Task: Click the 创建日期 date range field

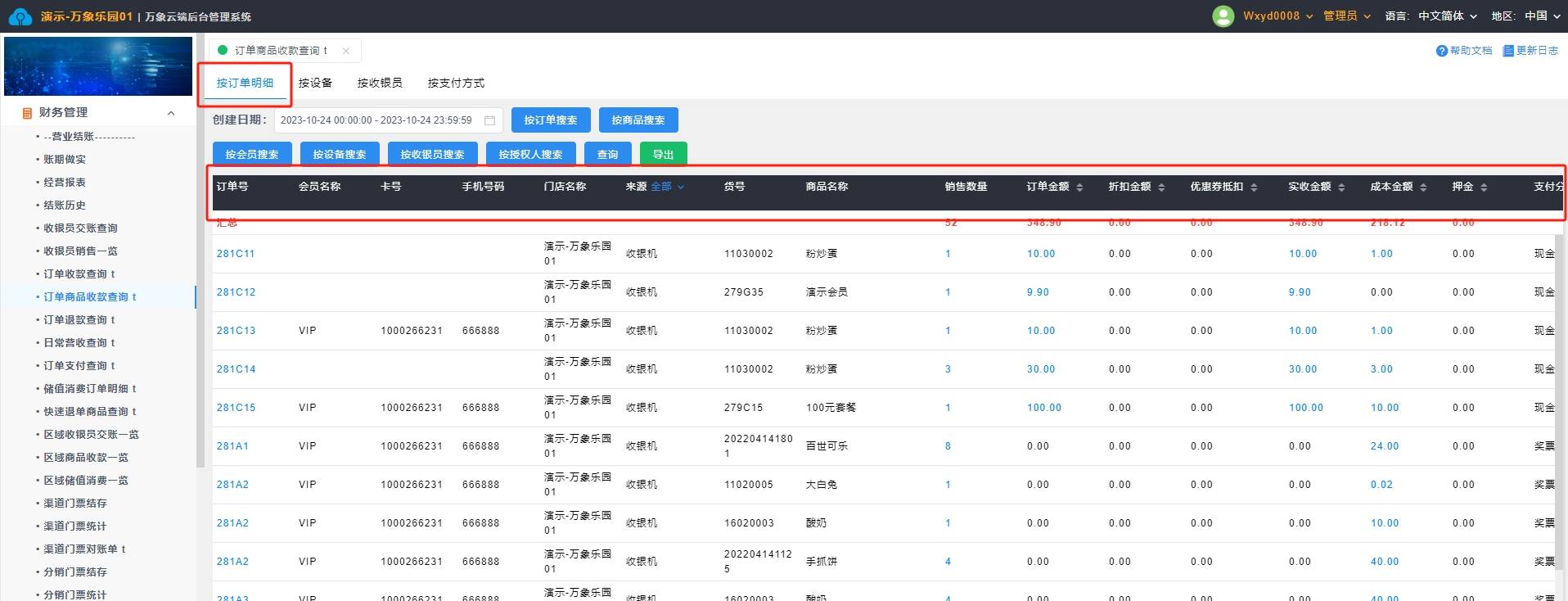Action: (388, 120)
